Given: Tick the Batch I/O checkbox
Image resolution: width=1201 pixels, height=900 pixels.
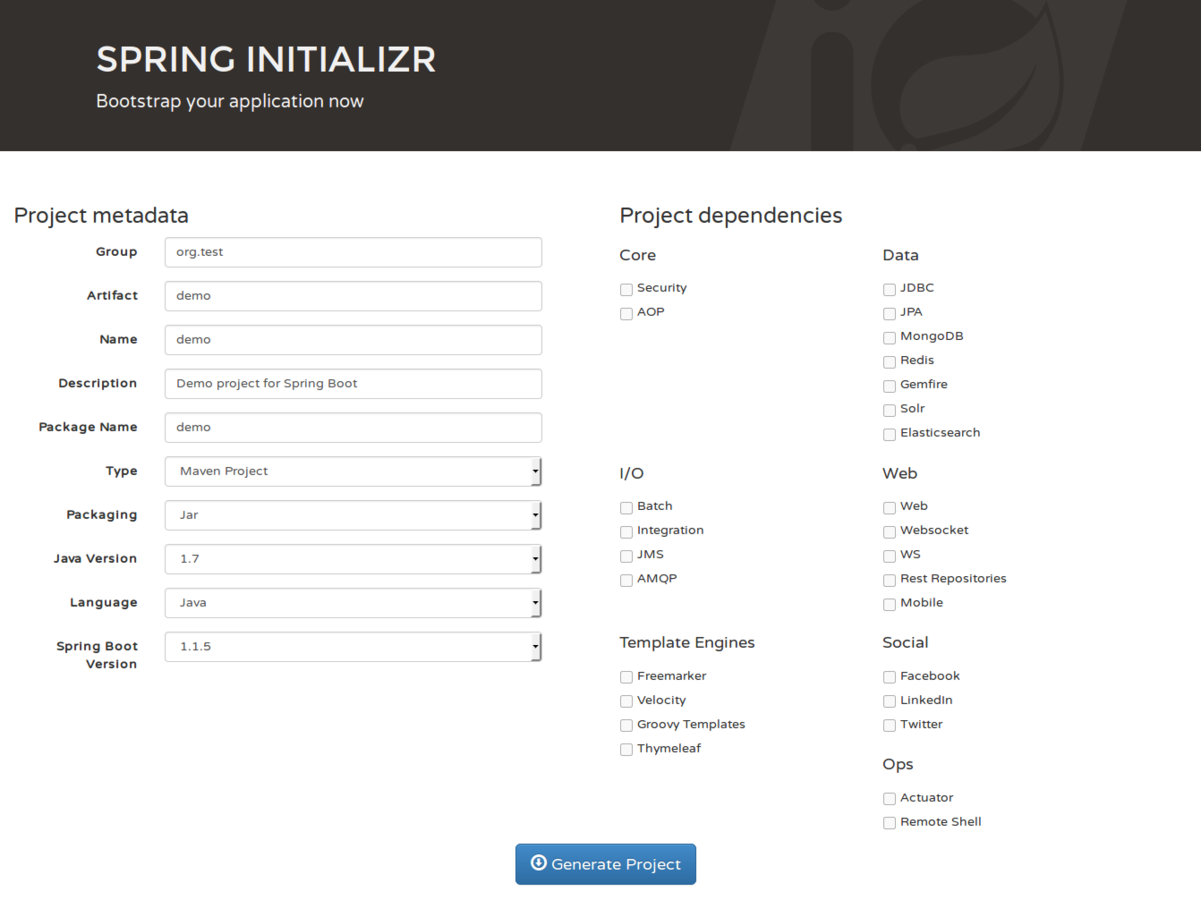Looking at the screenshot, I should coord(626,507).
